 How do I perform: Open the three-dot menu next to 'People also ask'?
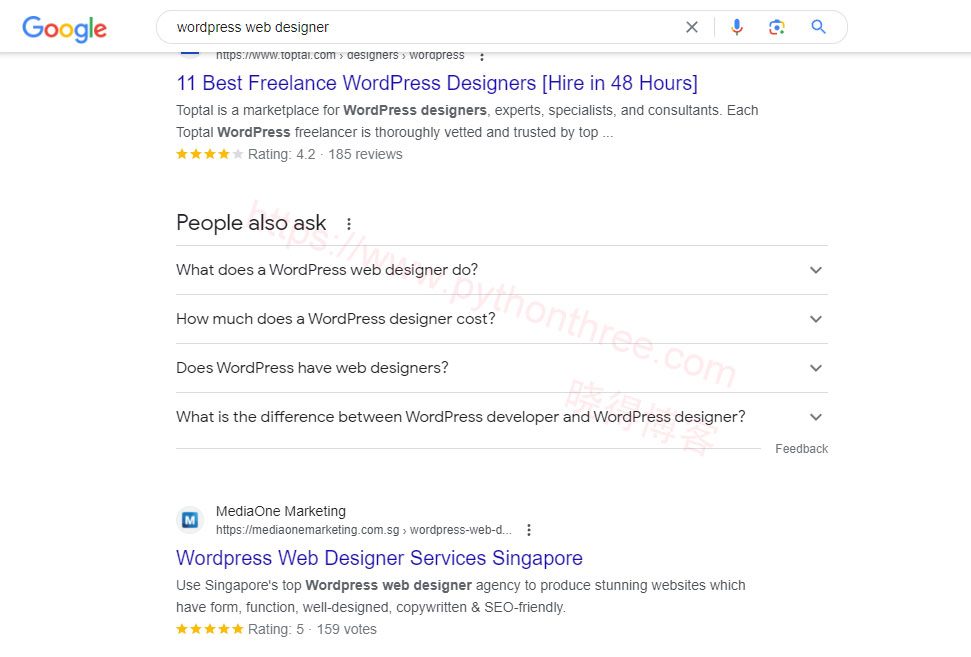pos(349,224)
